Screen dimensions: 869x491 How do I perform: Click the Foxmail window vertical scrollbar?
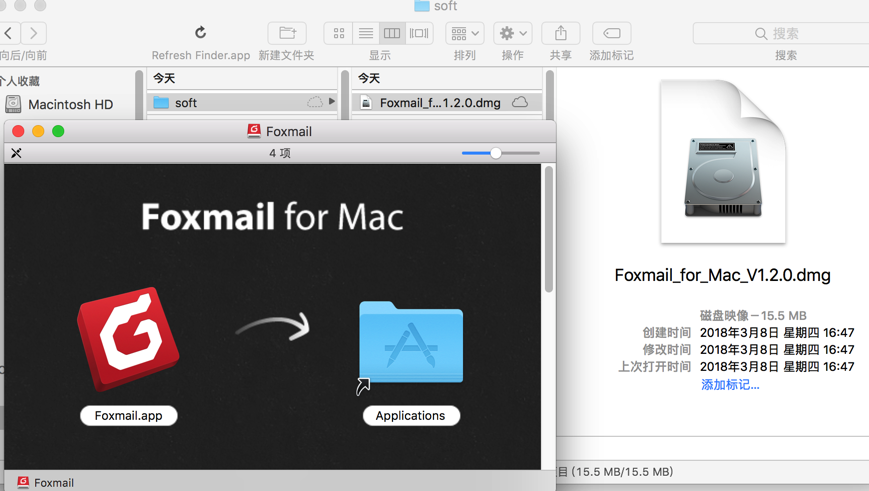[x=549, y=229]
